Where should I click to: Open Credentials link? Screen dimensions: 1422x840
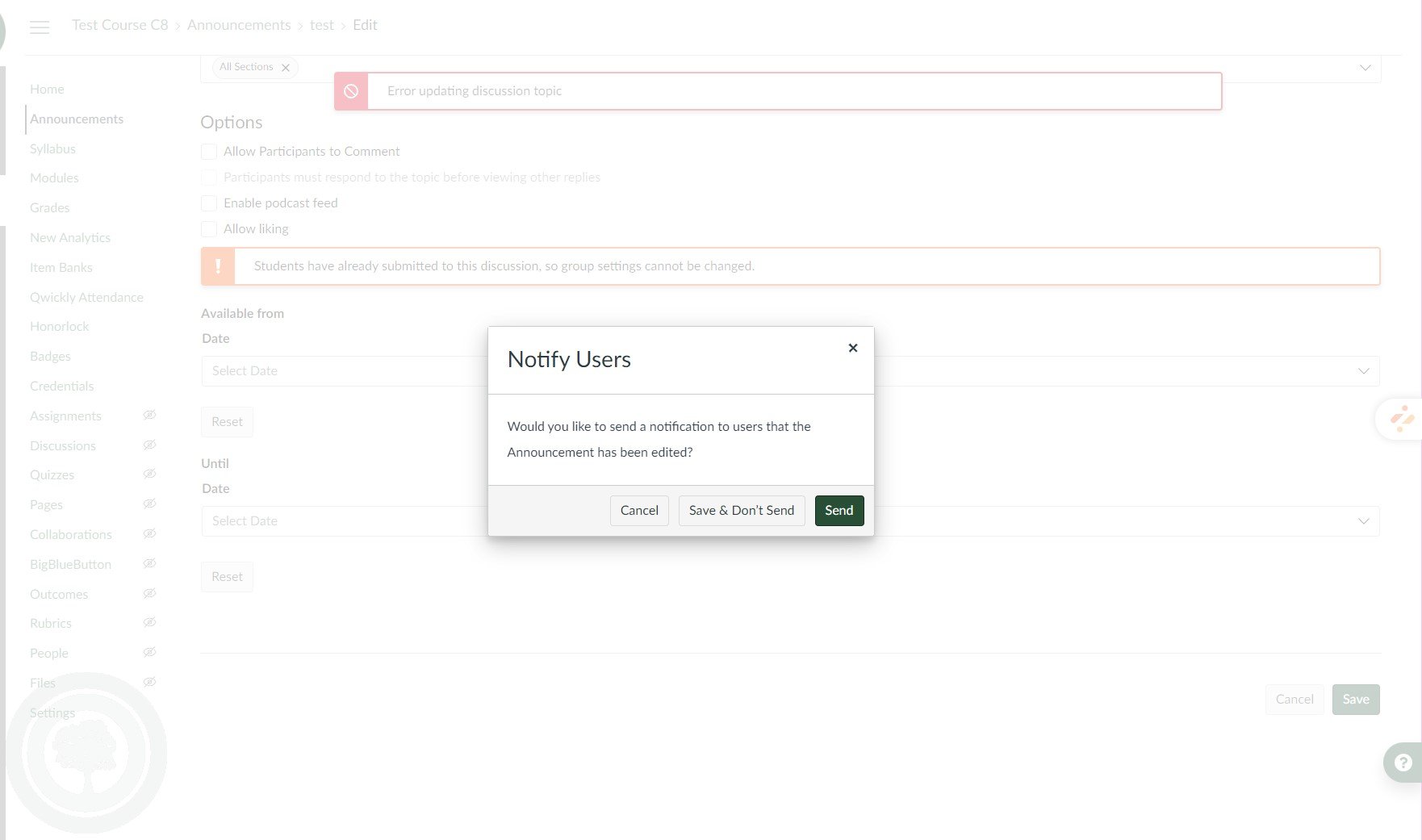click(x=61, y=386)
